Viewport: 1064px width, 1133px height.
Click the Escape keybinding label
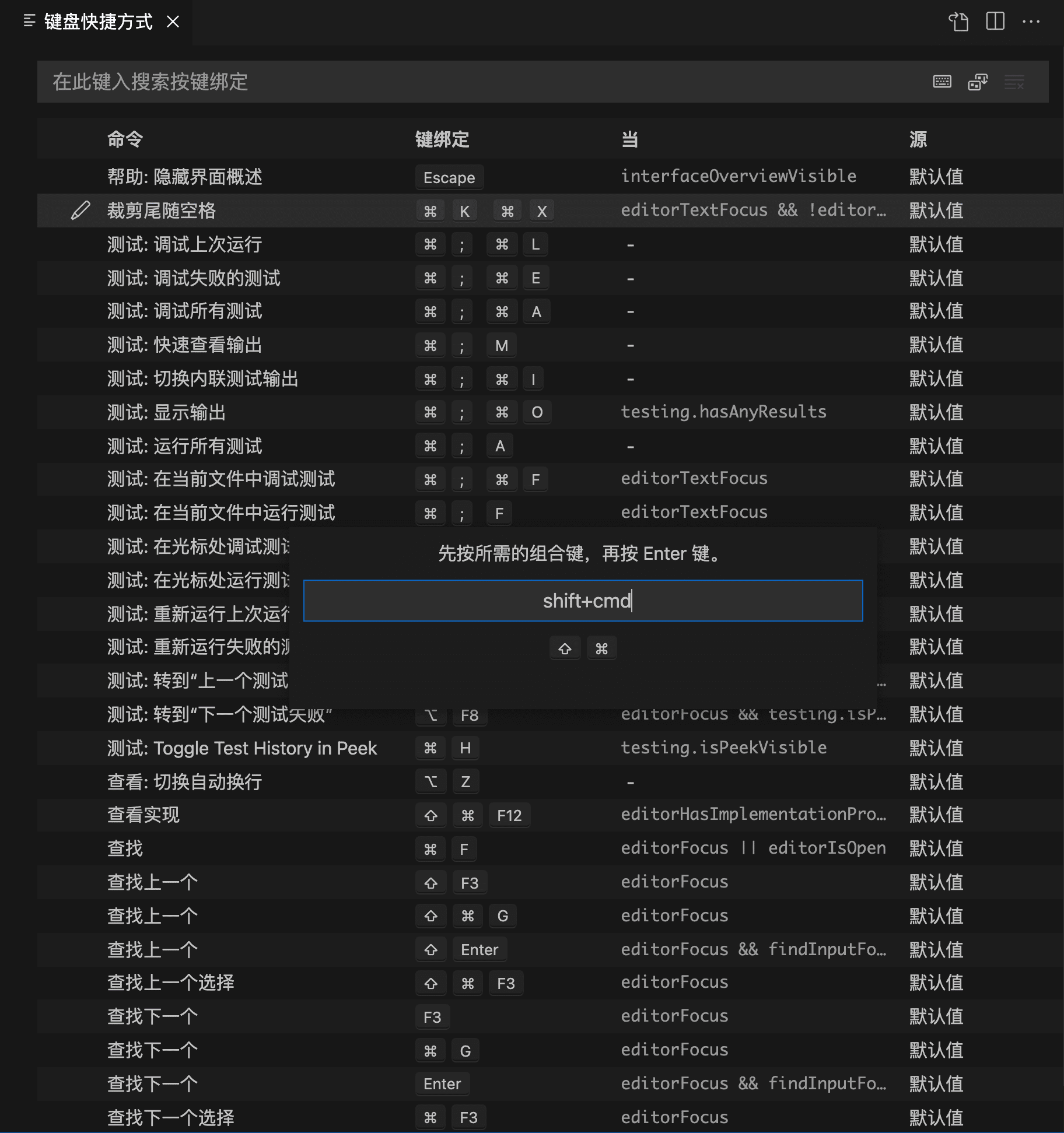pos(449,177)
